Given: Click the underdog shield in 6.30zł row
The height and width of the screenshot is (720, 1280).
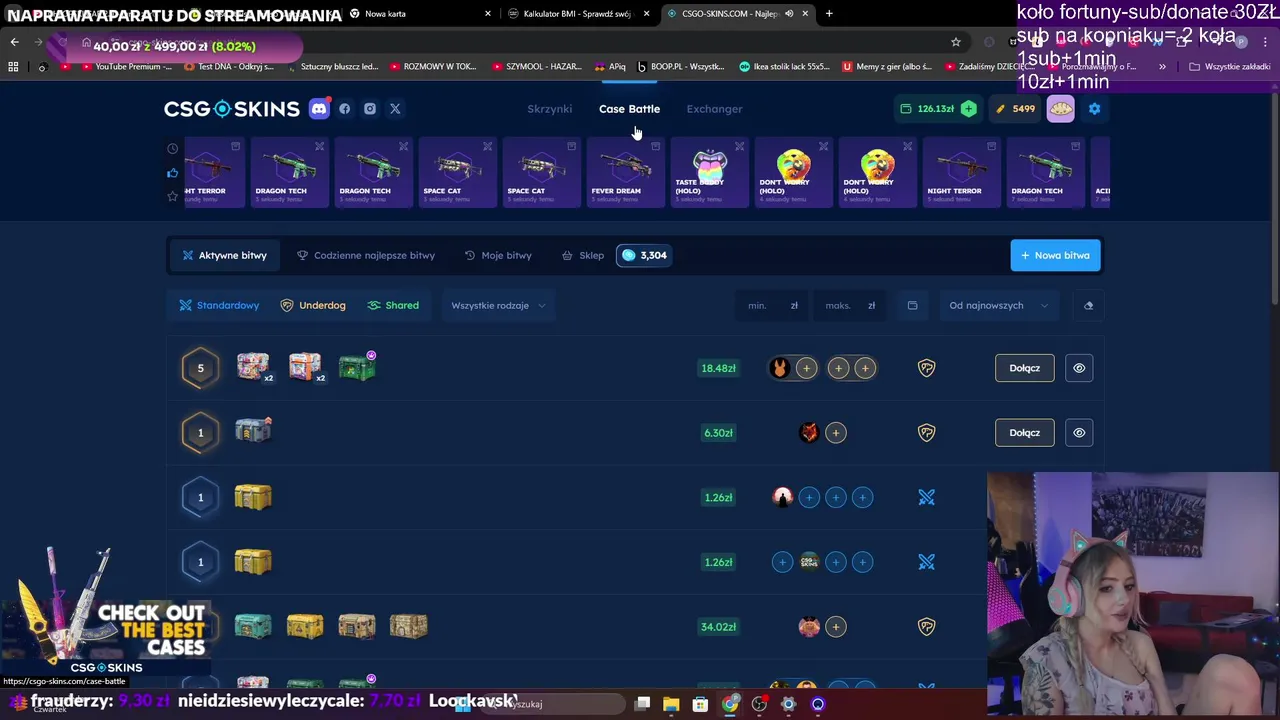Looking at the screenshot, I should tap(926, 433).
